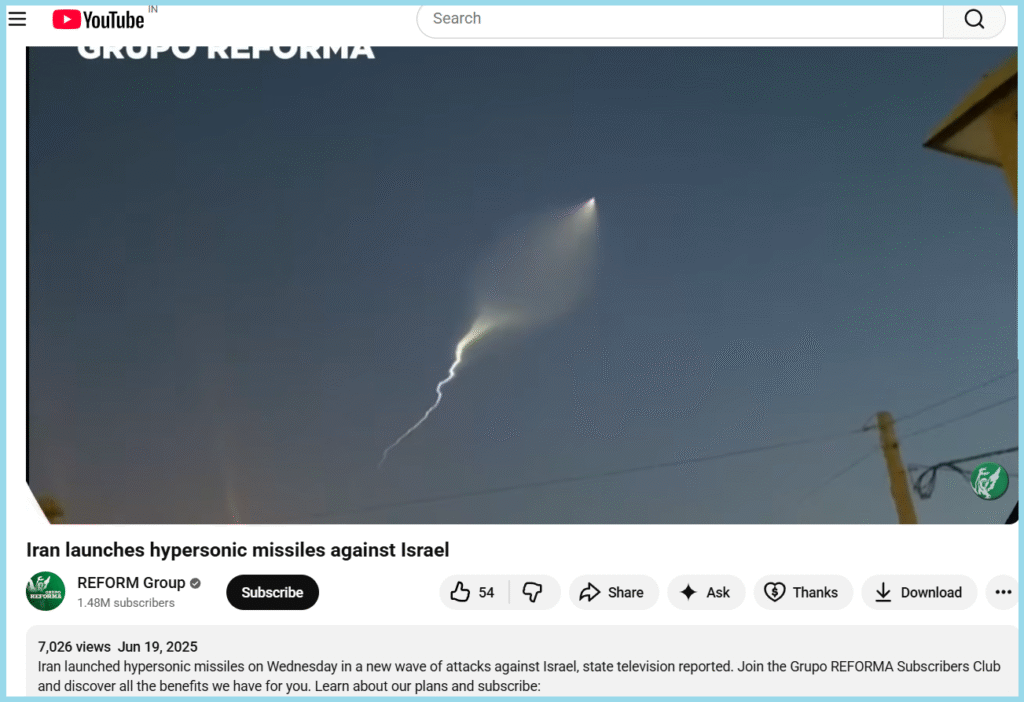Screen dimensions: 1024x702
Task: Open the Ask AI feature
Action: 706,592
